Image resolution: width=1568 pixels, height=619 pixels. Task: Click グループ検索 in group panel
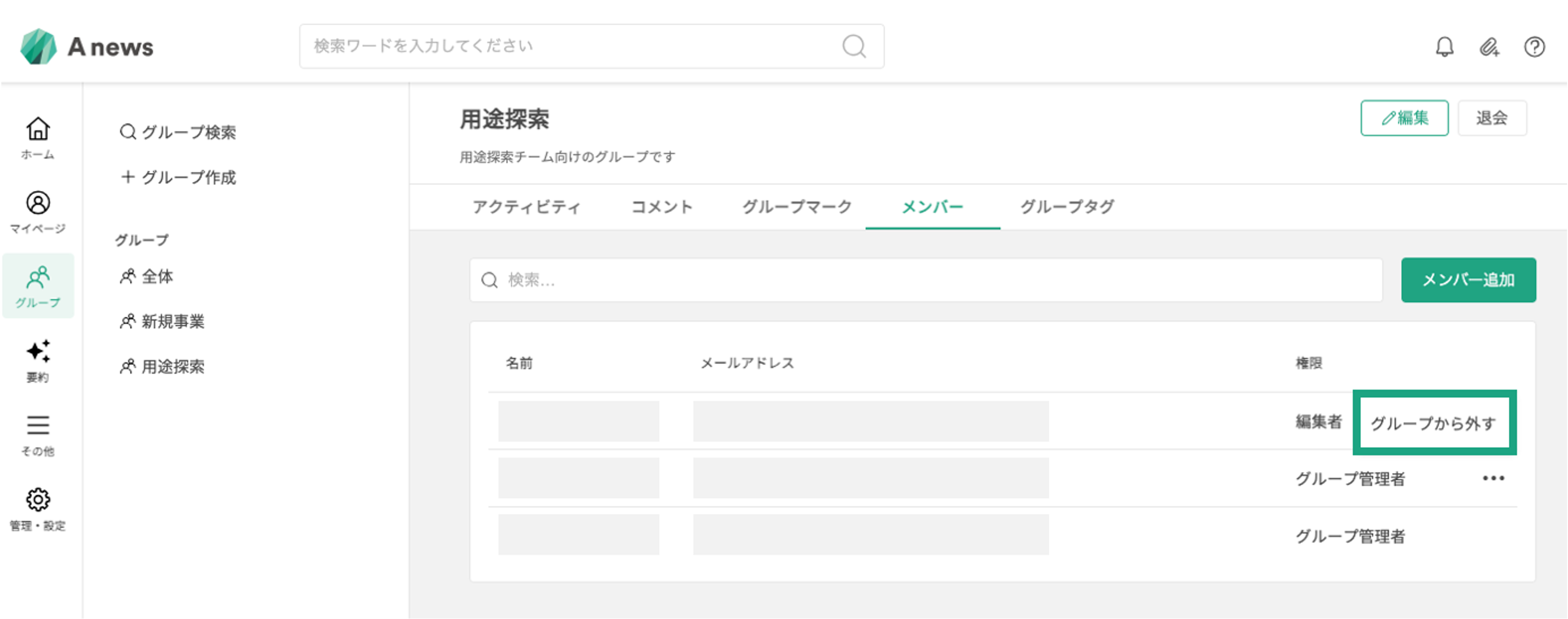(178, 132)
